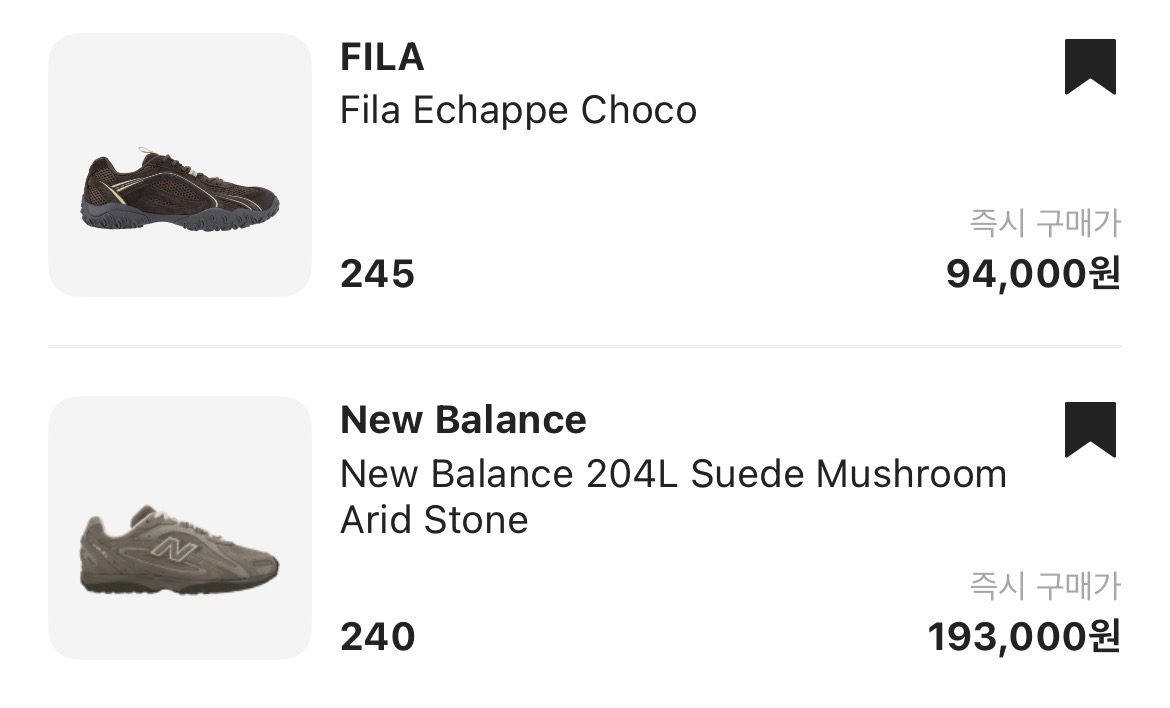Viewport: 1170px width, 708px height.
Task: Remove the Fila Echappe Choco bookmark
Action: (x=1089, y=67)
